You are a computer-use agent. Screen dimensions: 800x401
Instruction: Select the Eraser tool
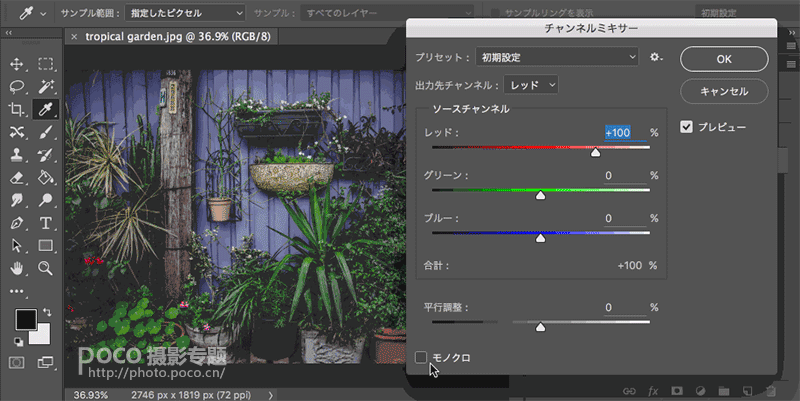(x=16, y=178)
